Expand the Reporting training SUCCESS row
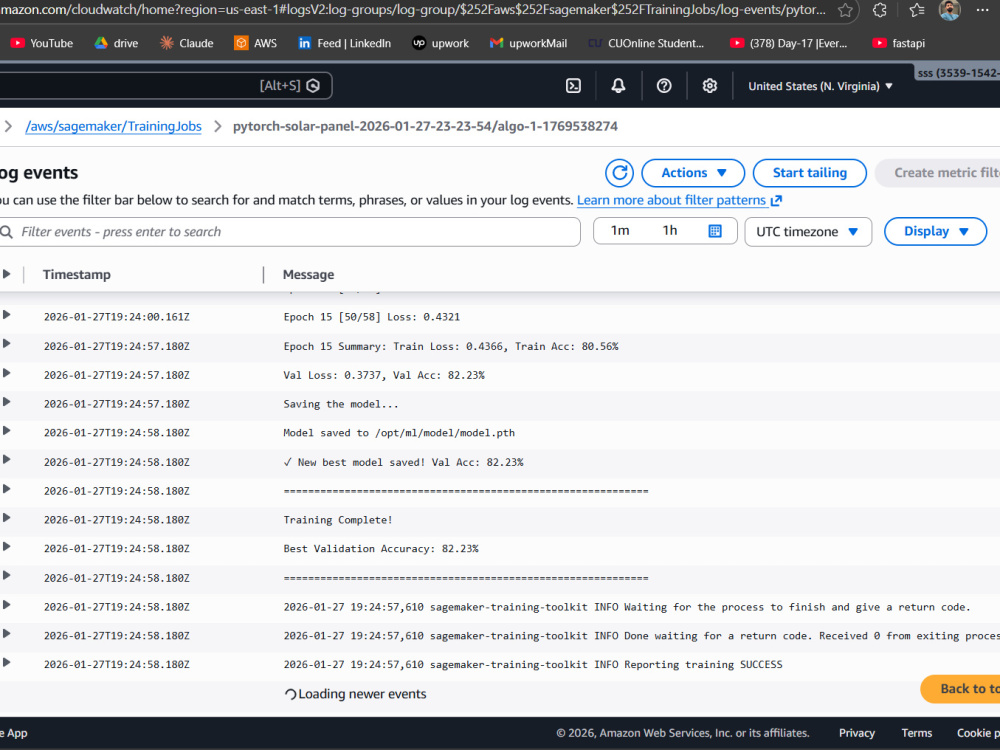This screenshot has height=750, width=1000. (6, 663)
